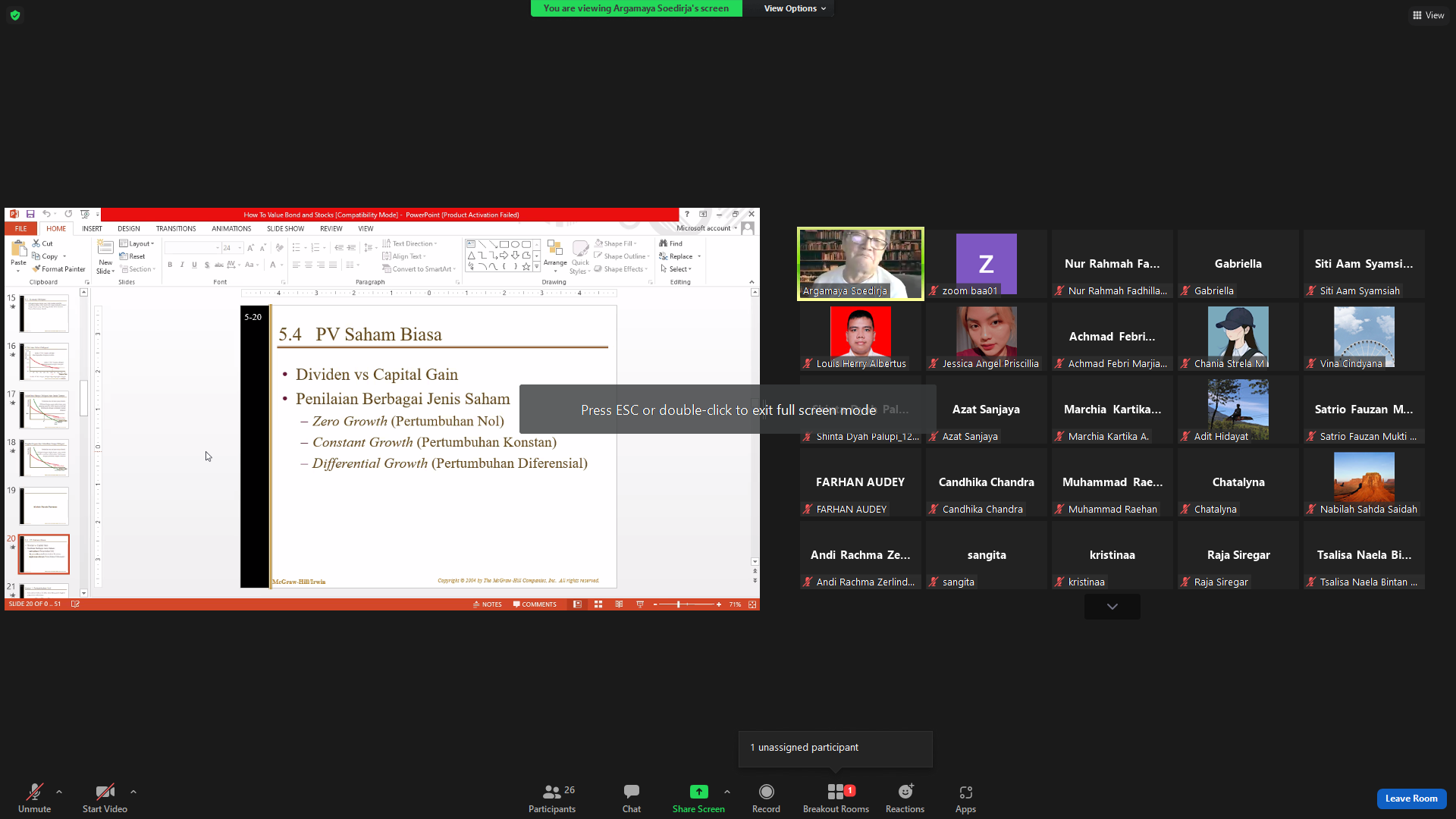Expand video options arrow next to Start Video
The width and height of the screenshot is (1456, 819).
[133, 792]
